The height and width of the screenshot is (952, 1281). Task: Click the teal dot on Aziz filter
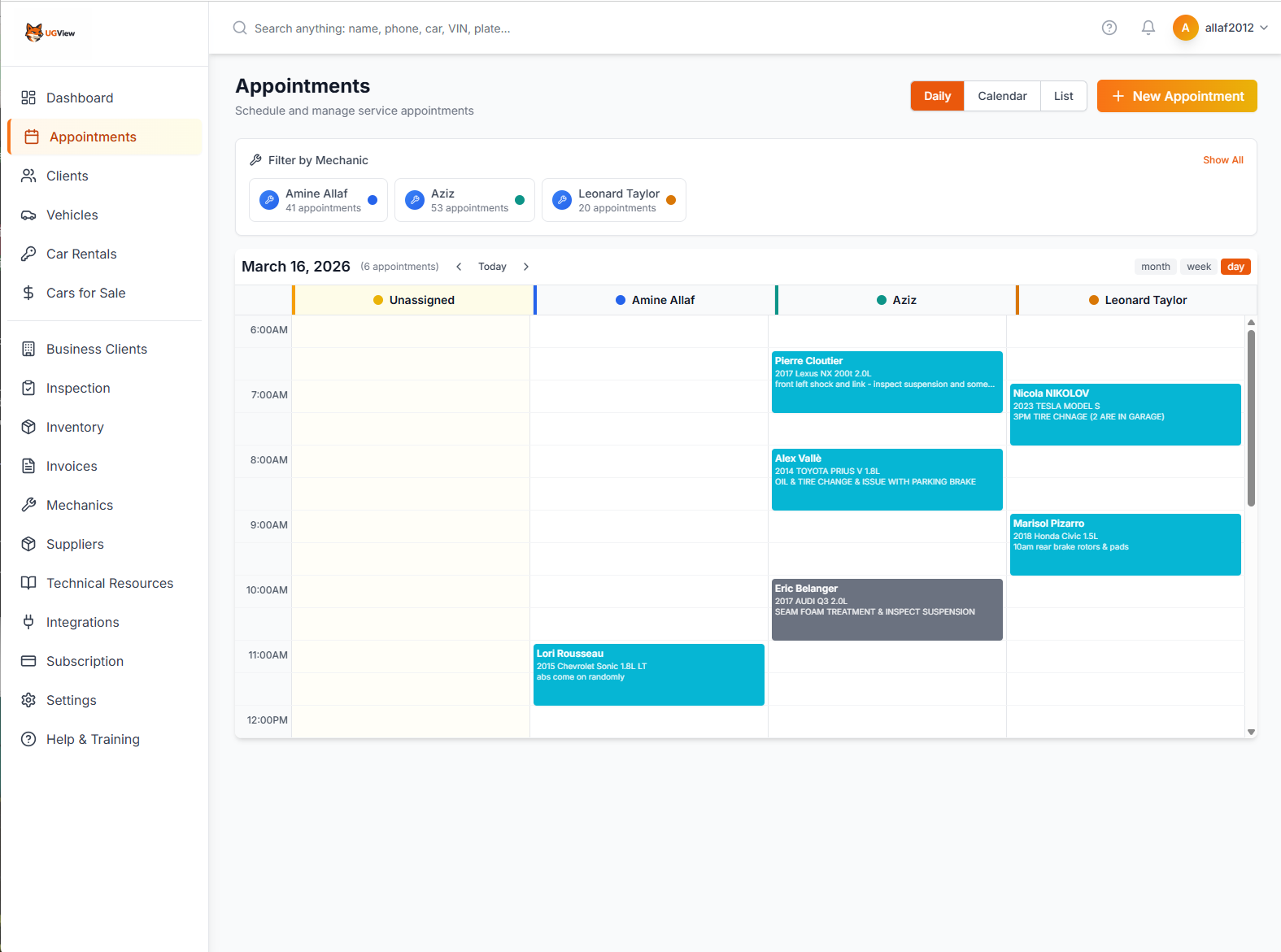tap(520, 200)
